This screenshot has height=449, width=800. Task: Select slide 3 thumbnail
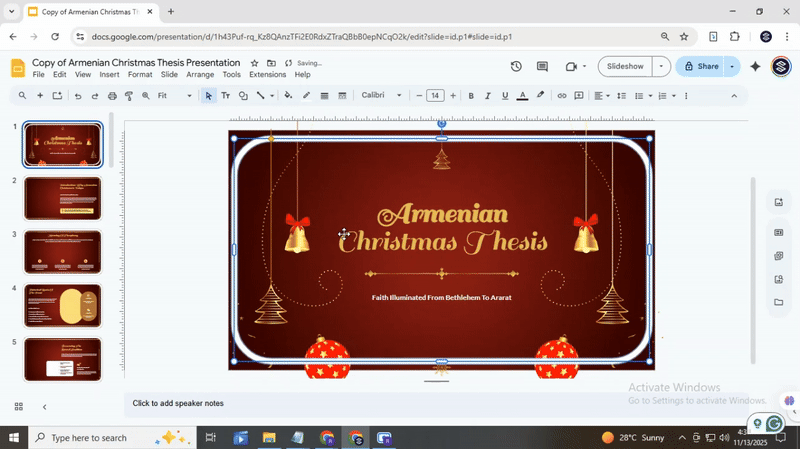point(62,252)
